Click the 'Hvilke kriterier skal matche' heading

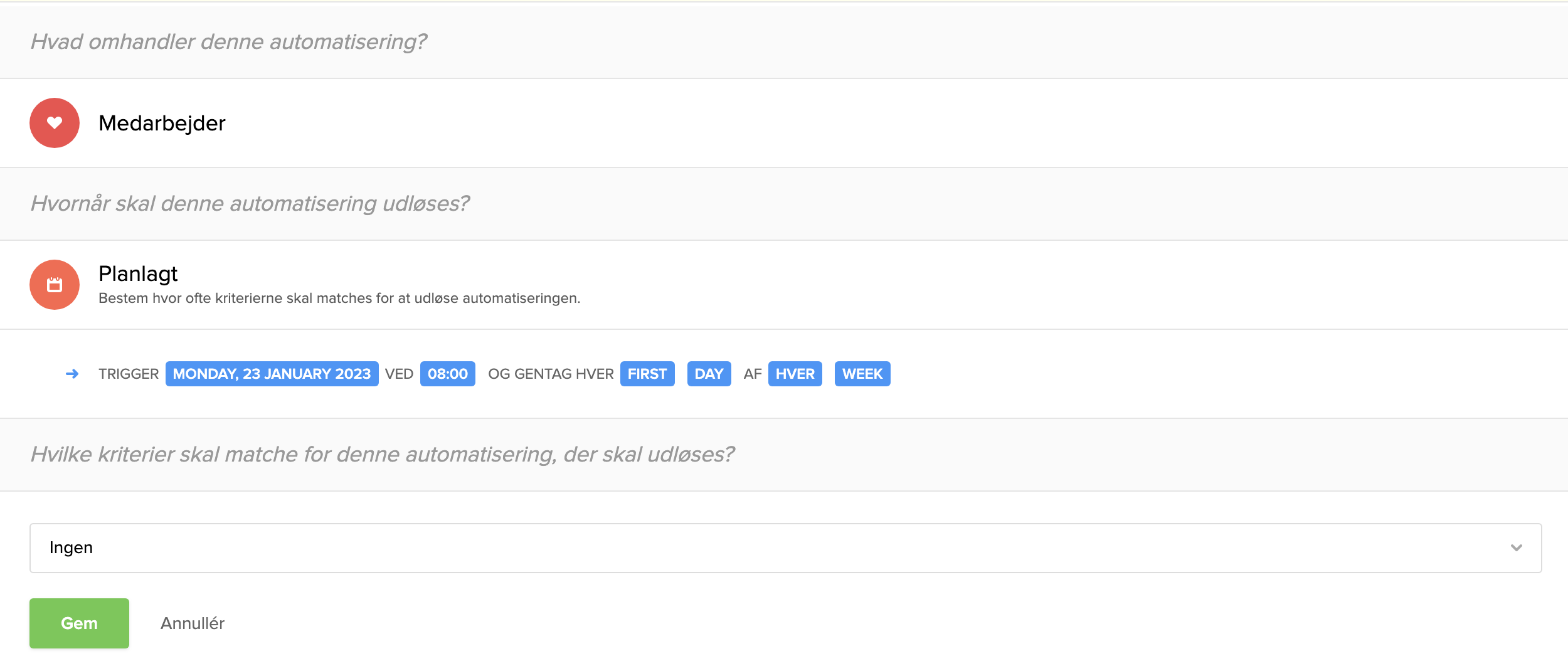(x=382, y=454)
